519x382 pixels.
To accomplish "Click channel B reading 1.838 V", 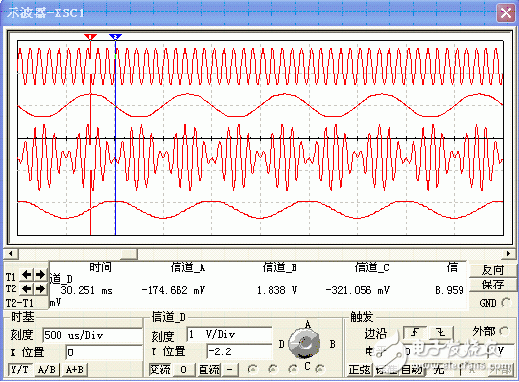I will [x=277, y=290].
